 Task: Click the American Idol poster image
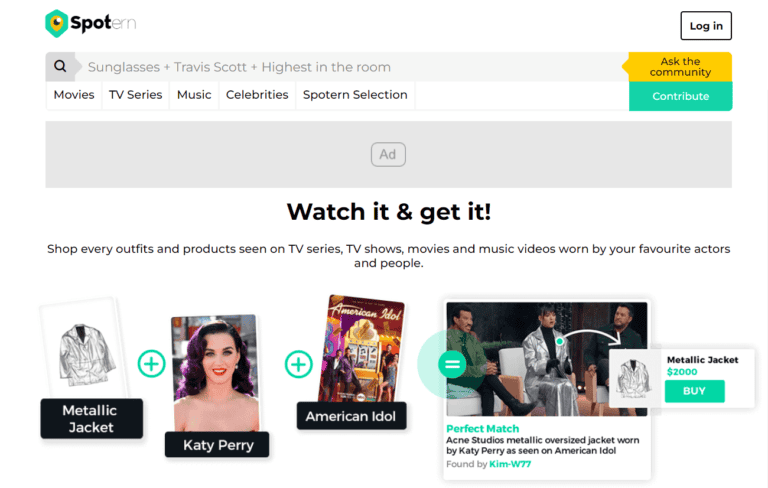tap(361, 349)
